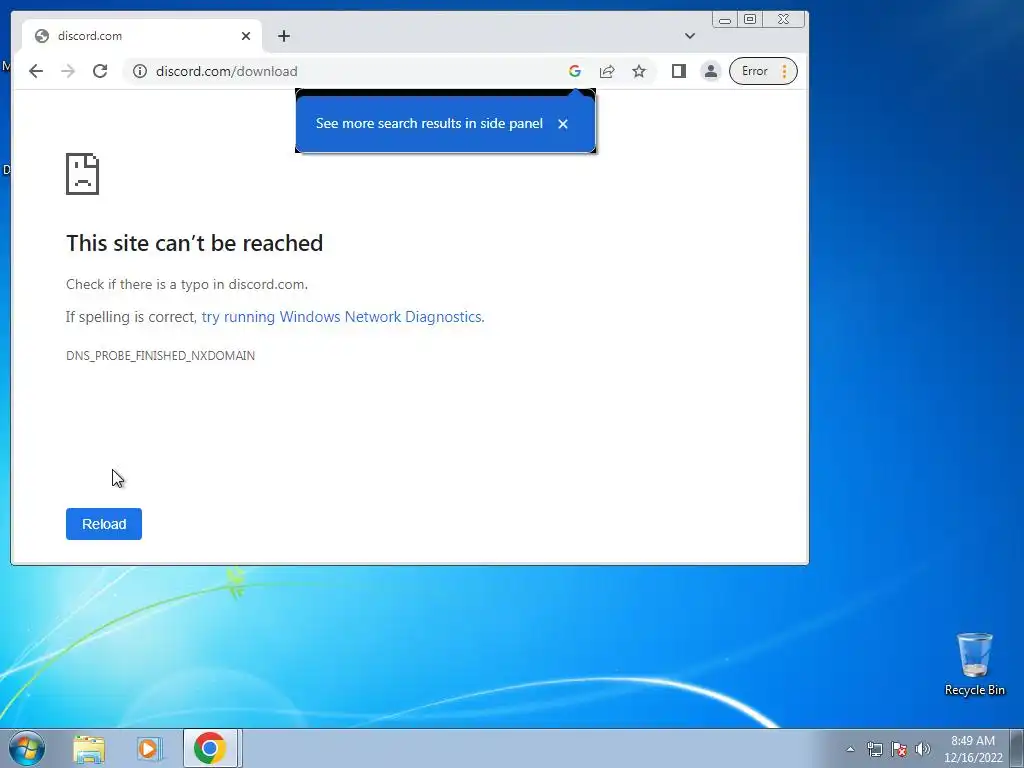Viewport: 1024px width, 768px height.
Task: View site information icon in address bar
Action: pyautogui.click(x=140, y=71)
